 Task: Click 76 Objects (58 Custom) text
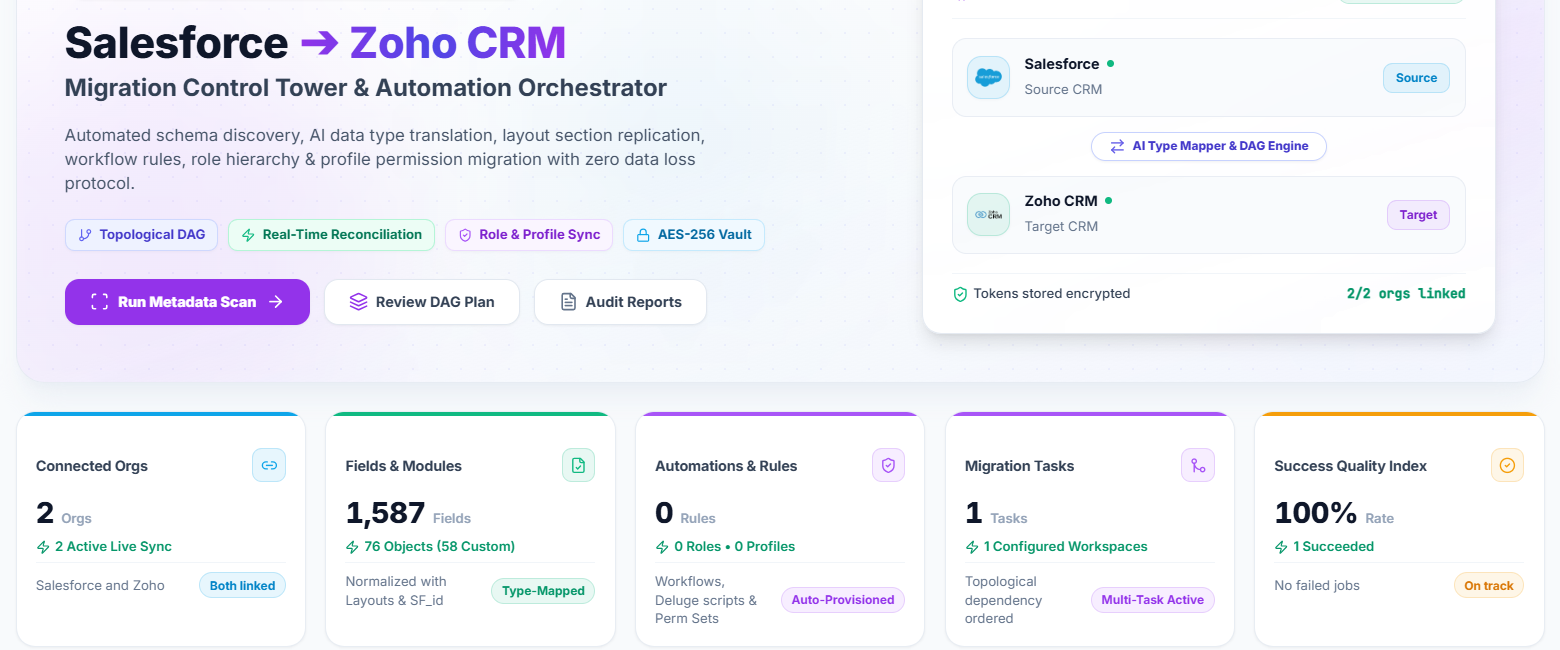439,547
